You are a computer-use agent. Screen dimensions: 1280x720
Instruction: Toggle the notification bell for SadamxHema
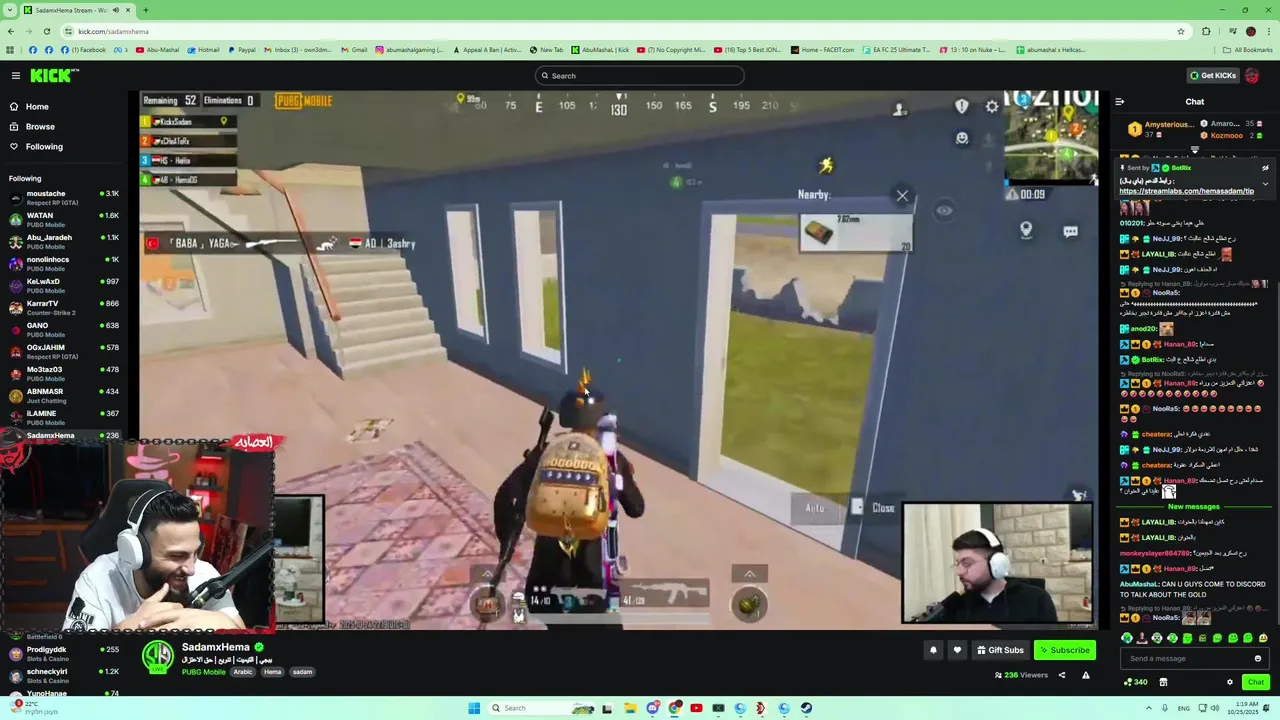click(933, 650)
